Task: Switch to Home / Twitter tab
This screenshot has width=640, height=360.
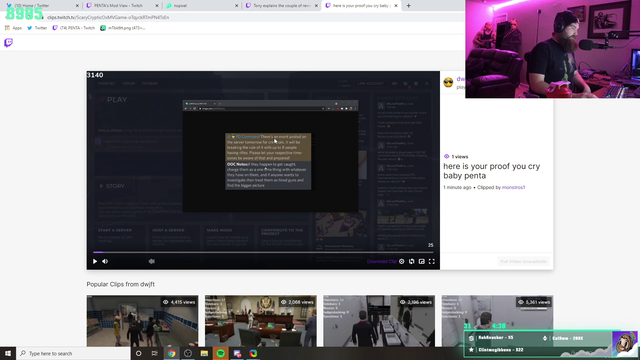Action: [x=40, y=6]
